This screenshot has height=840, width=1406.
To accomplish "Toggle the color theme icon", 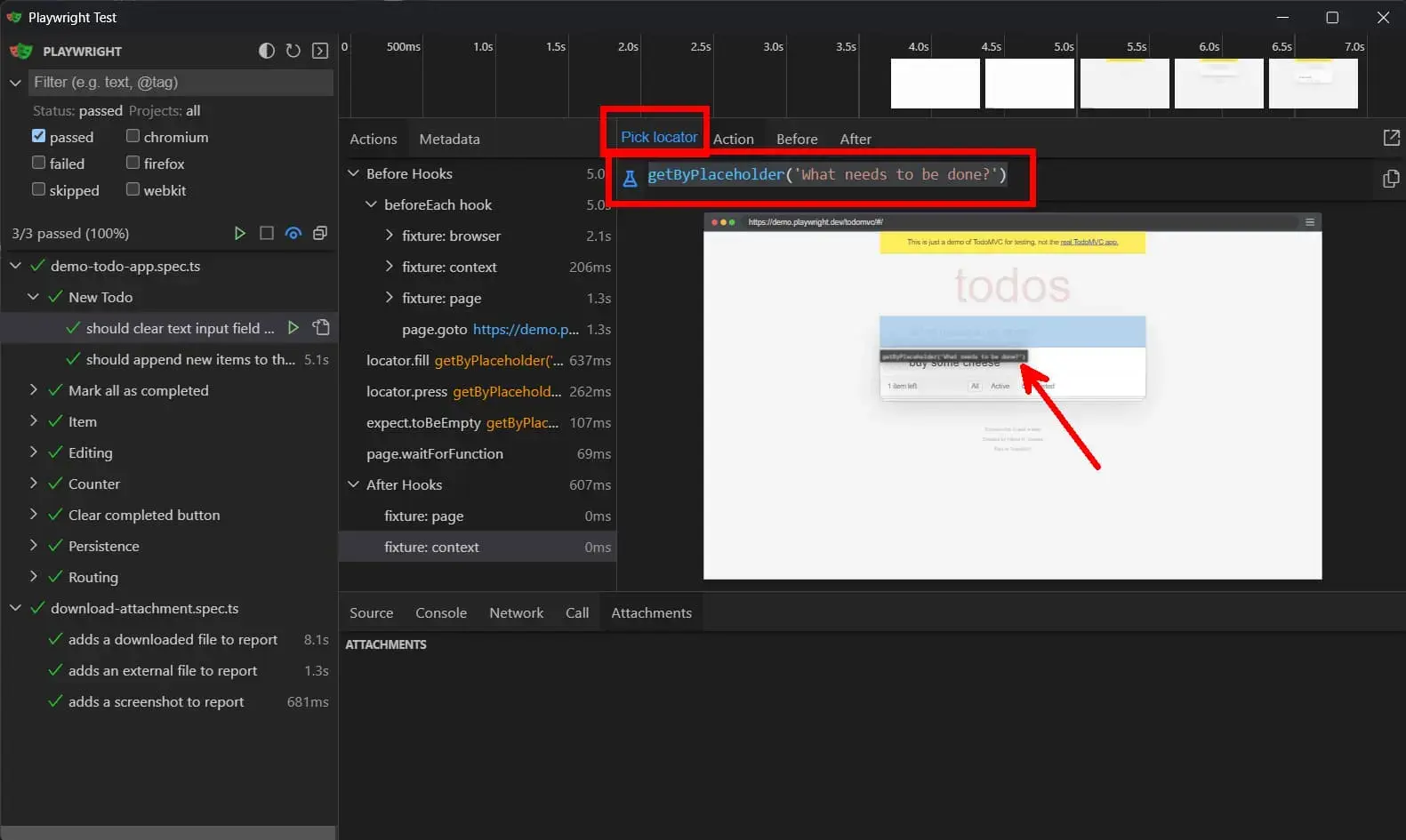I will click(x=267, y=51).
